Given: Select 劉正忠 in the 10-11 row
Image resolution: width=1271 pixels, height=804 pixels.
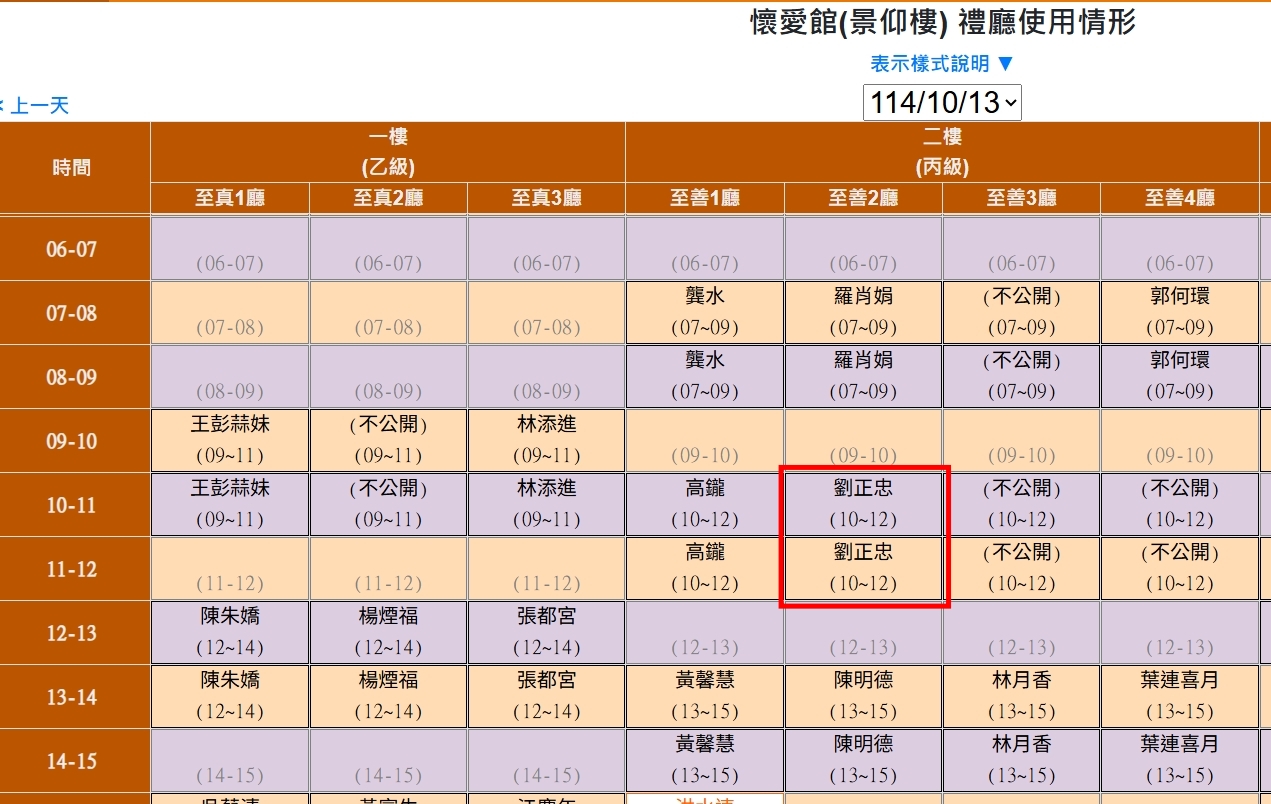Looking at the screenshot, I should [x=863, y=489].
